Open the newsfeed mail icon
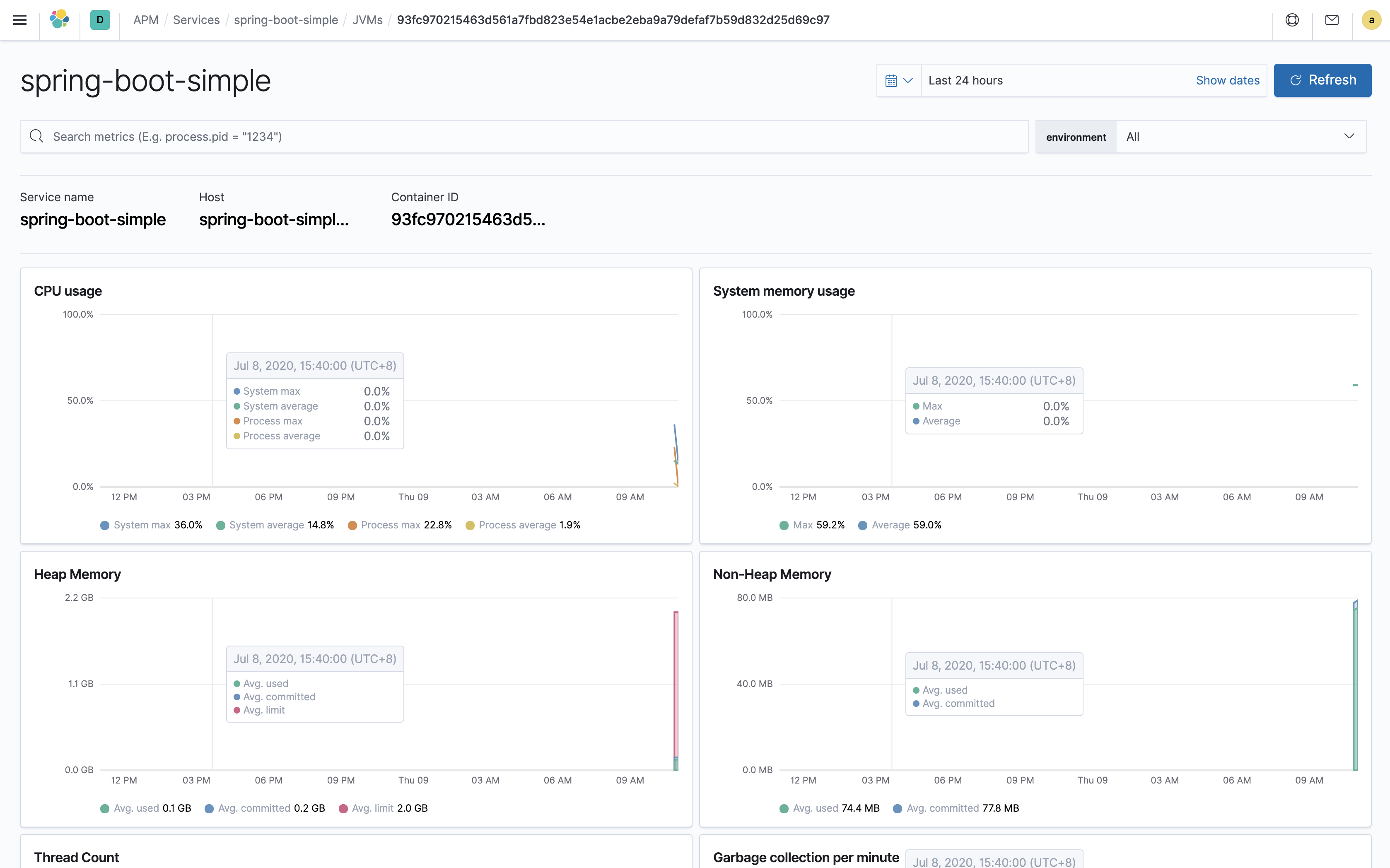The height and width of the screenshot is (868, 1390). 1332,20
